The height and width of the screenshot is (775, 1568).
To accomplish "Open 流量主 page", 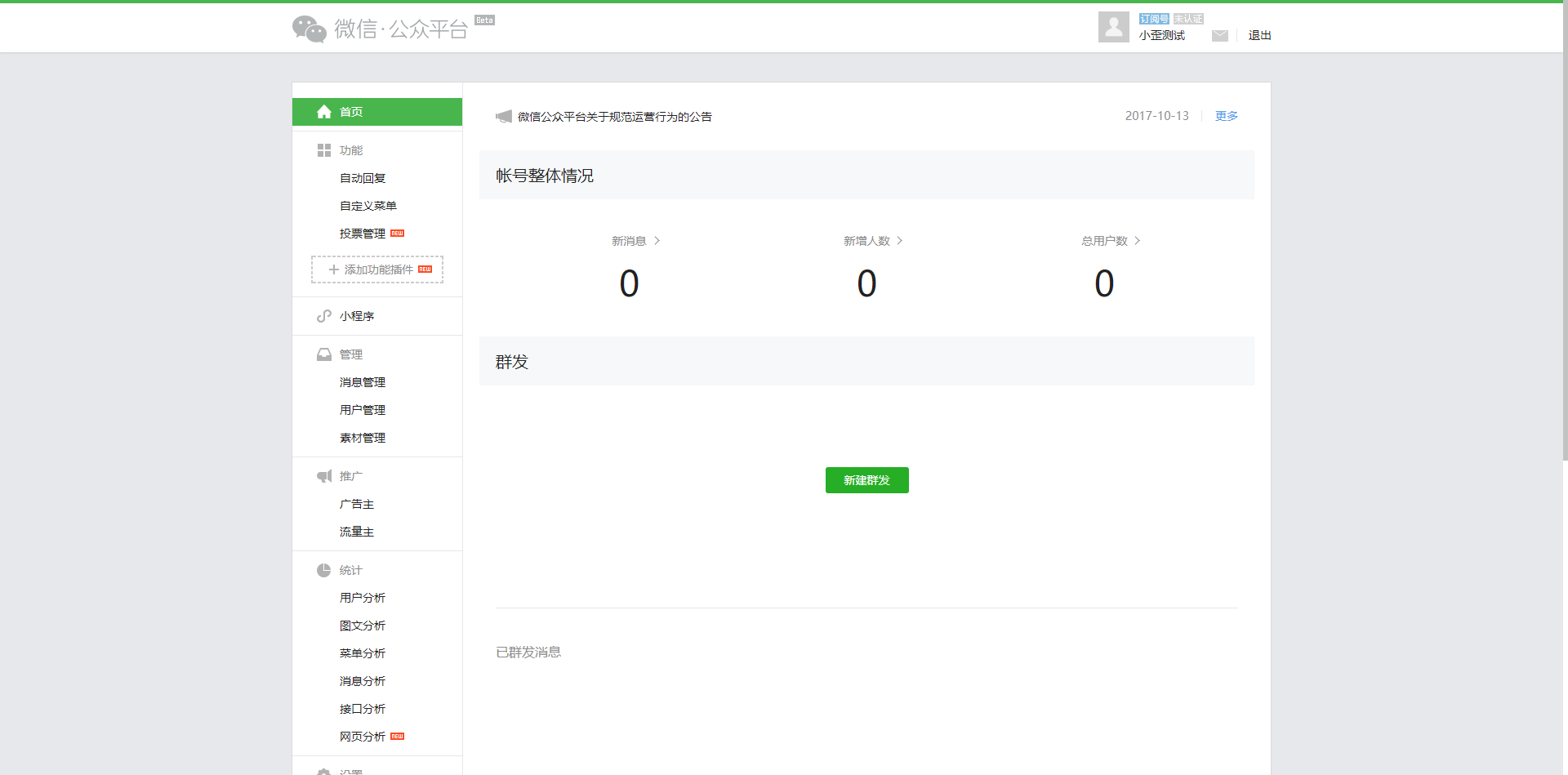I will (357, 532).
